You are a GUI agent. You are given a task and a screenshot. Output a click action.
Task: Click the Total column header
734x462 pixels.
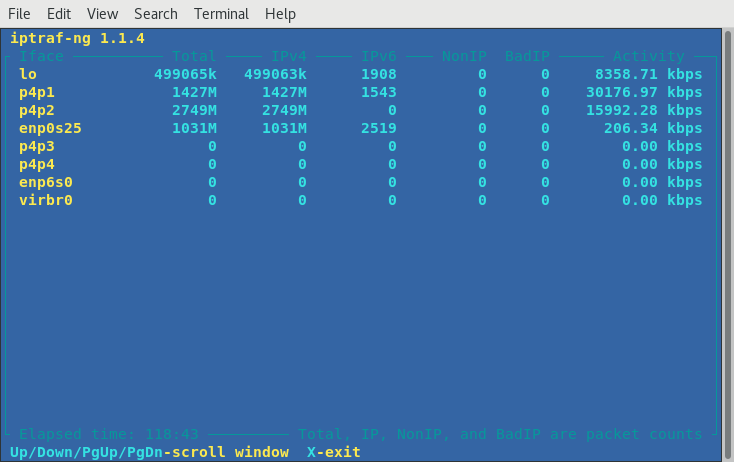coord(194,56)
